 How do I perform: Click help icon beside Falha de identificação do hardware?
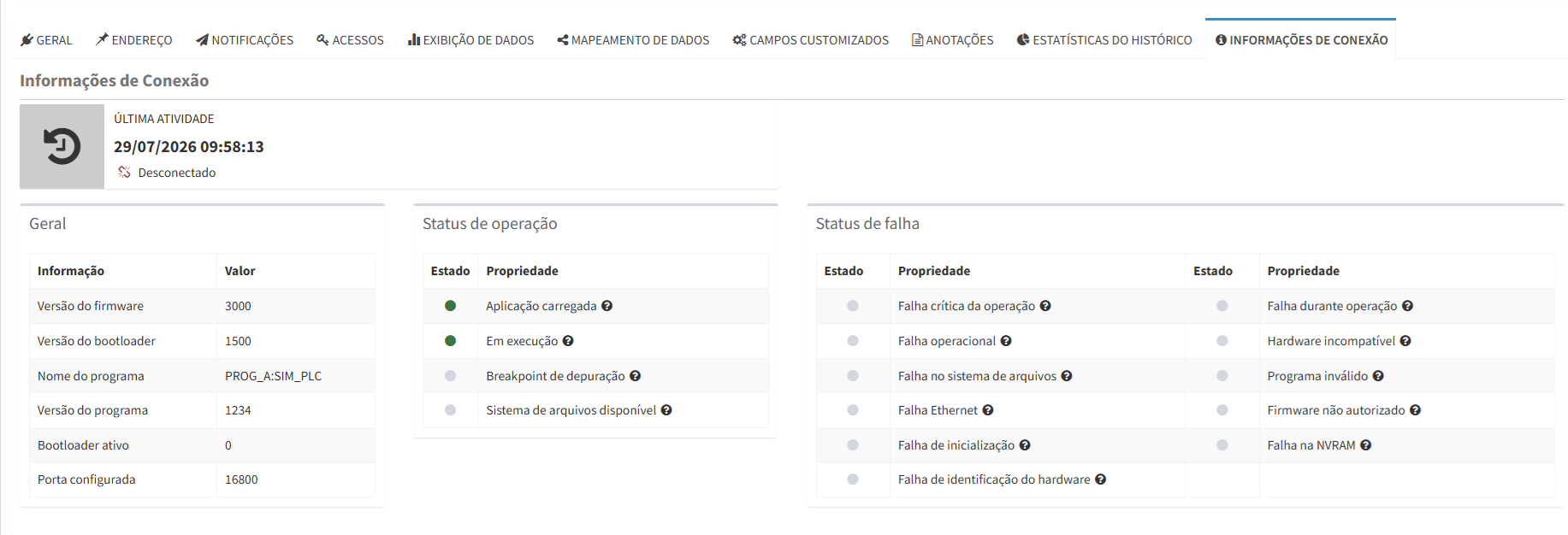tap(1101, 479)
